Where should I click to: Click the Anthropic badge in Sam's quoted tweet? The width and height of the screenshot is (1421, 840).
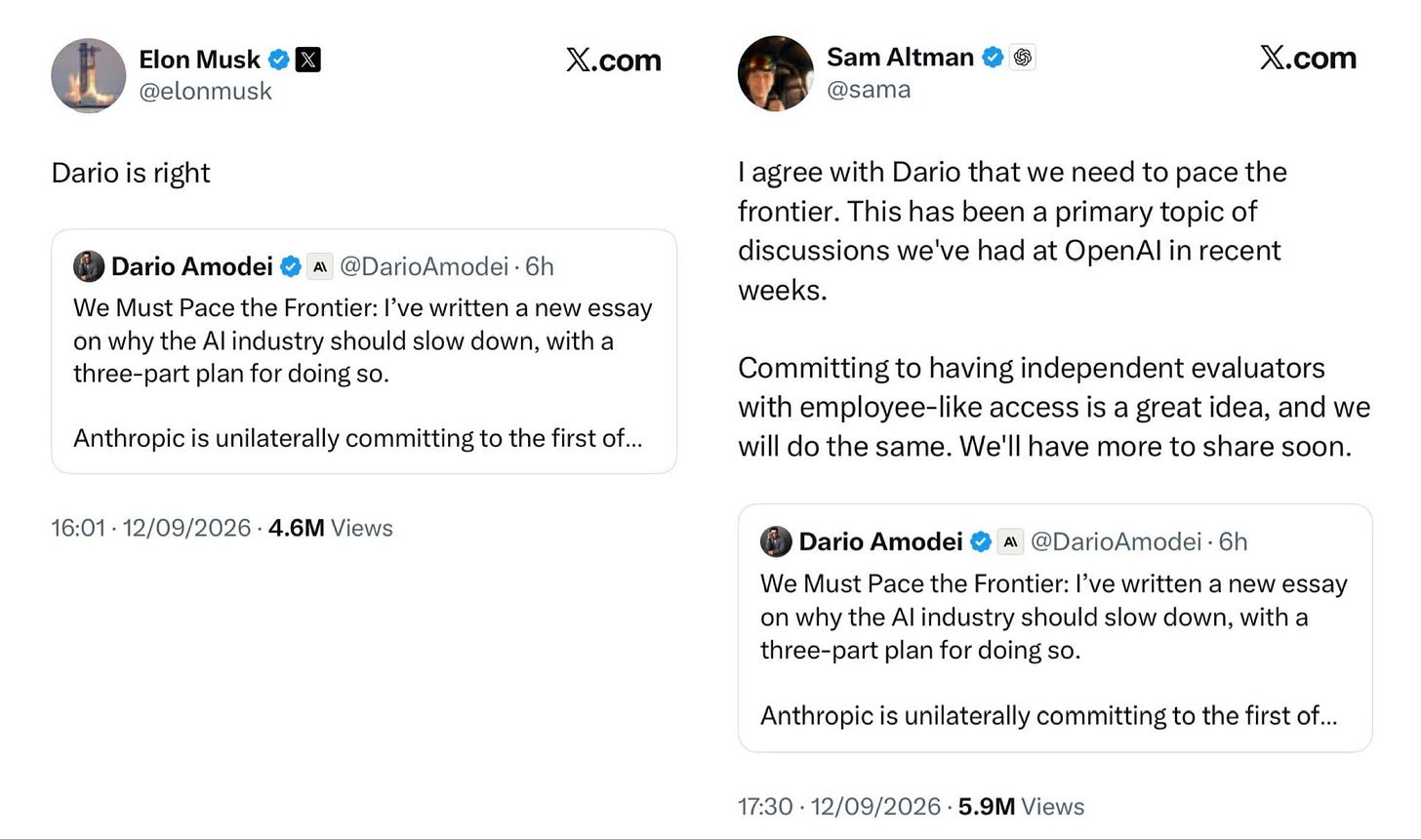(x=1011, y=541)
